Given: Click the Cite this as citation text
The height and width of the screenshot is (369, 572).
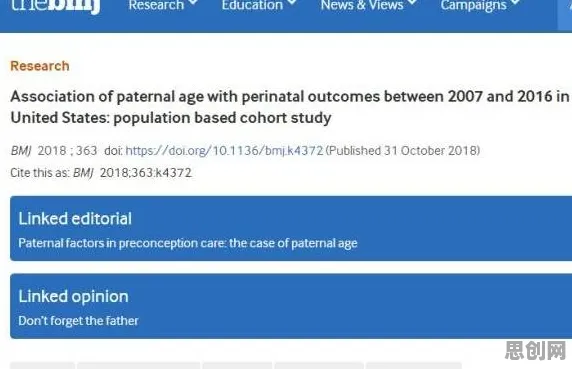Looking at the screenshot, I should tap(101, 173).
